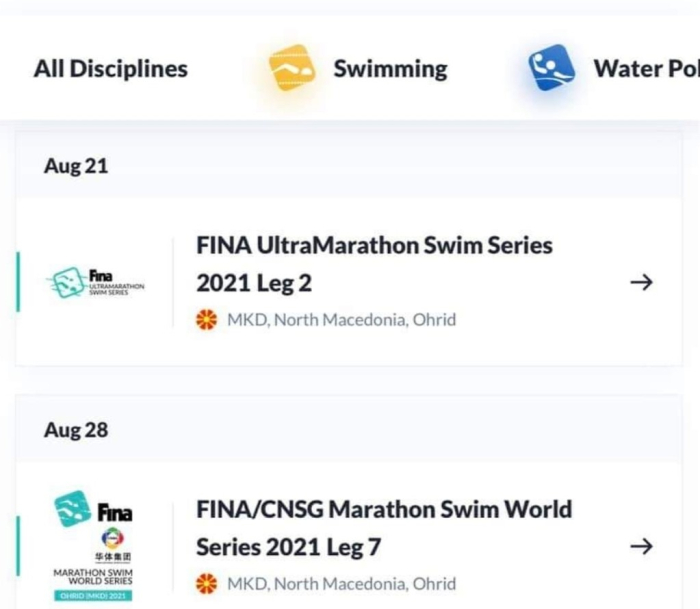Click the Aug 28 date header
The image size is (700, 609).
pos(76,430)
